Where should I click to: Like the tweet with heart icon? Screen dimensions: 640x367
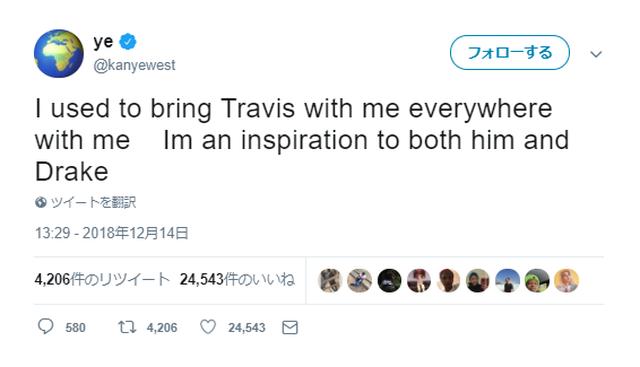coord(208,327)
